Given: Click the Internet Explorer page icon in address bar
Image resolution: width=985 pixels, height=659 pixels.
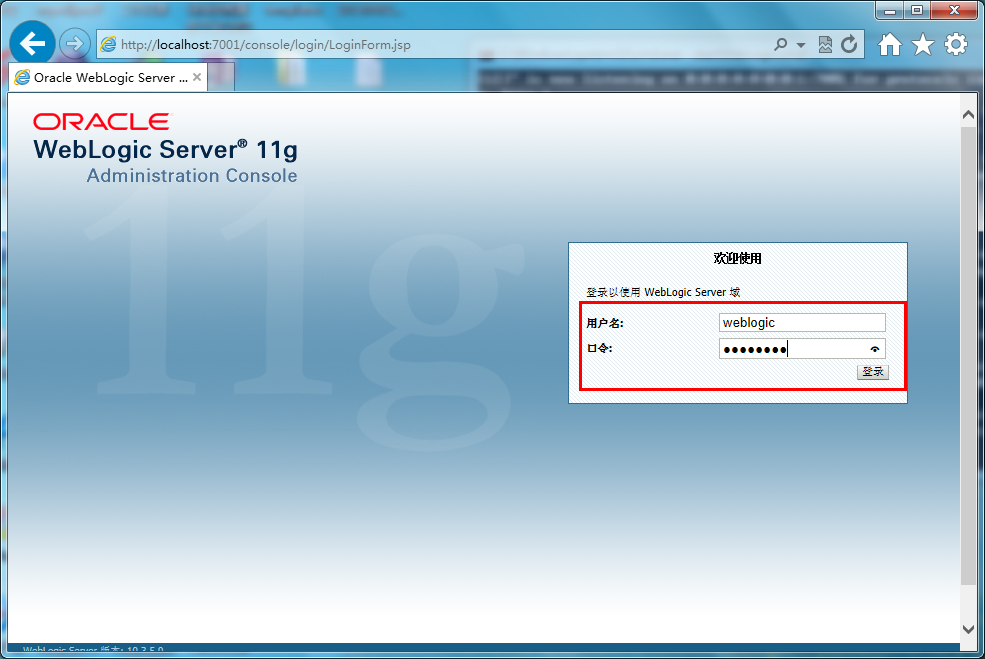Looking at the screenshot, I should pos(109,45).
